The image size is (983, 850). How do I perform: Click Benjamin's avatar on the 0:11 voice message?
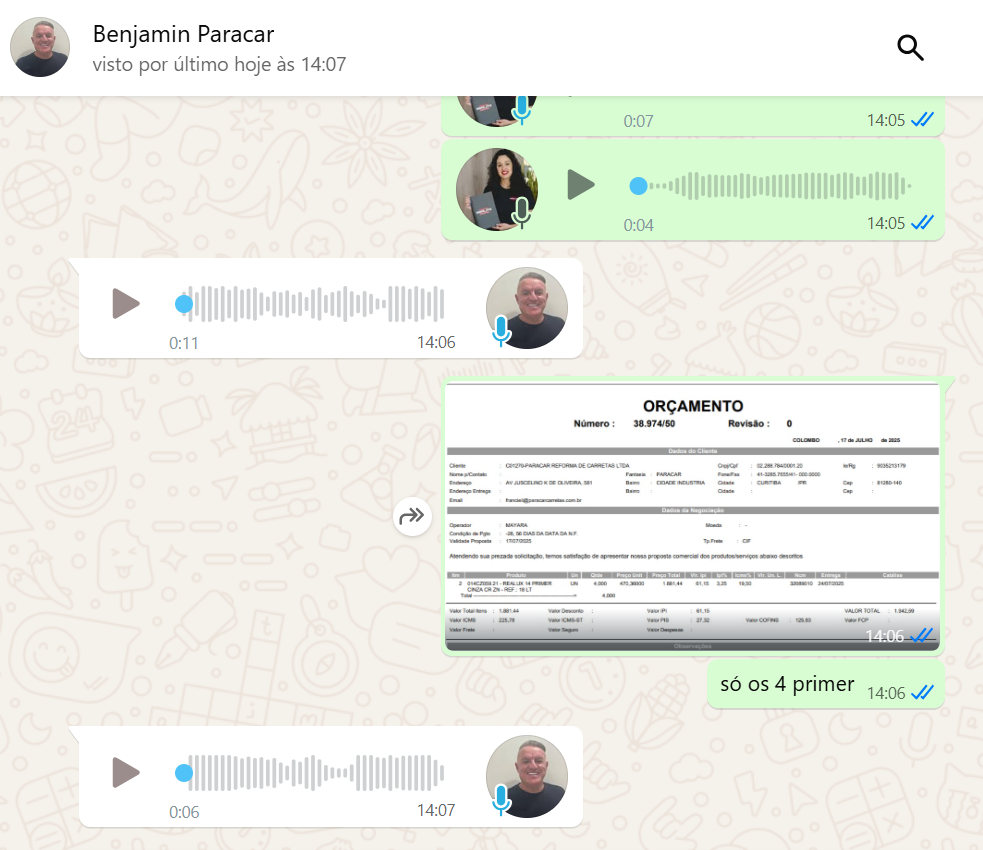click(527, 306)
